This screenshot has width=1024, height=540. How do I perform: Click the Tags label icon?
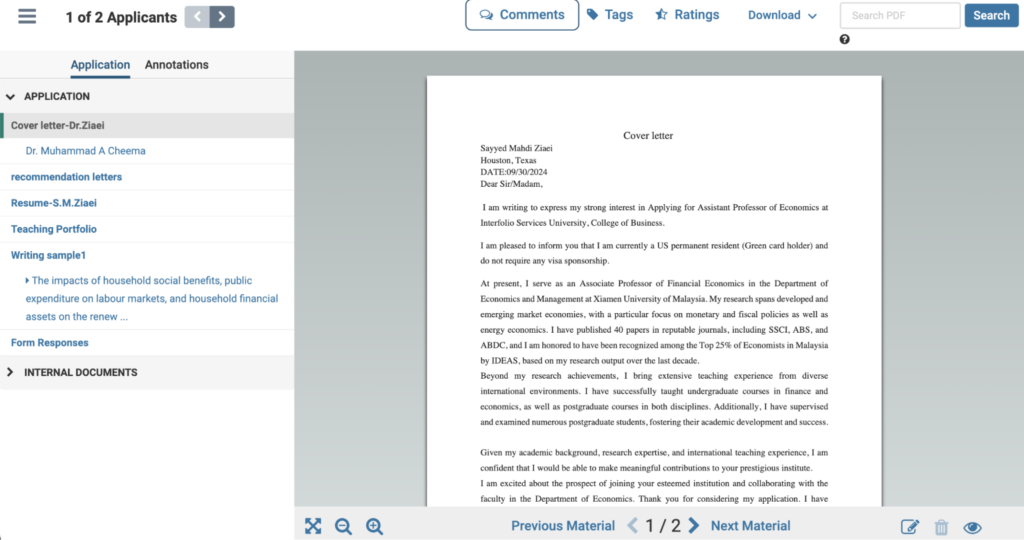tap(592, 14)
